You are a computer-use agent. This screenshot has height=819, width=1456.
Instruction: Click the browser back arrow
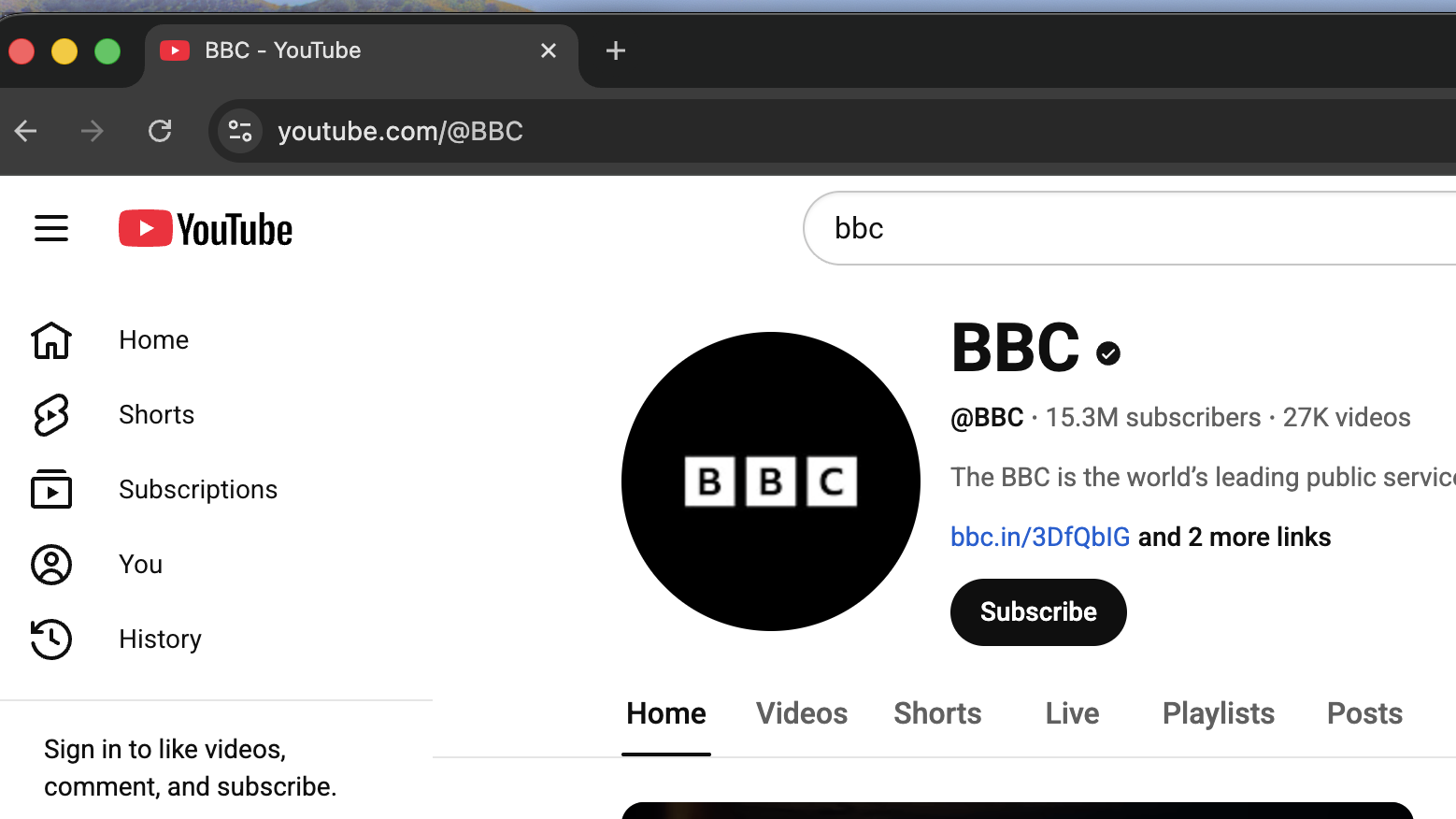pos(25,131)
